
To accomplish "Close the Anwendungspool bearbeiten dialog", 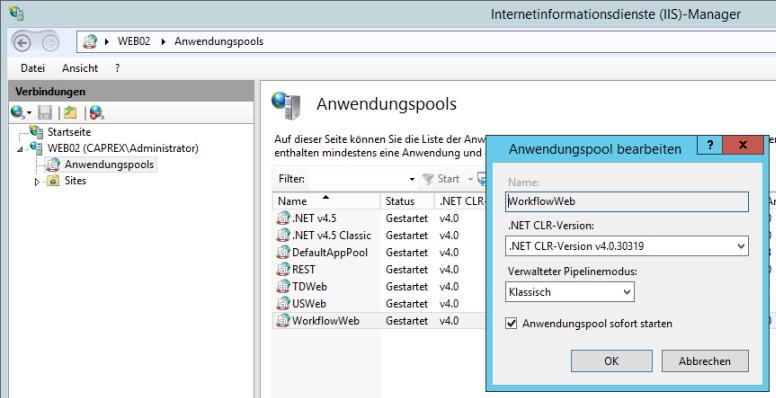I will point(742,145).
